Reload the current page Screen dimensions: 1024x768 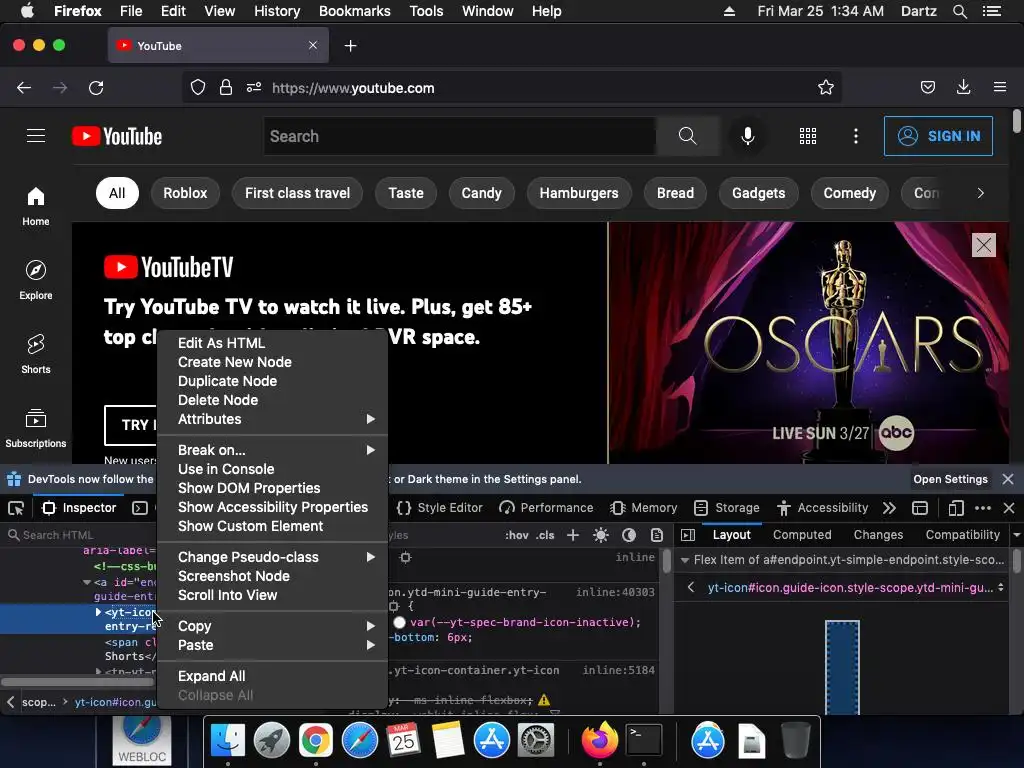point(97,88)
